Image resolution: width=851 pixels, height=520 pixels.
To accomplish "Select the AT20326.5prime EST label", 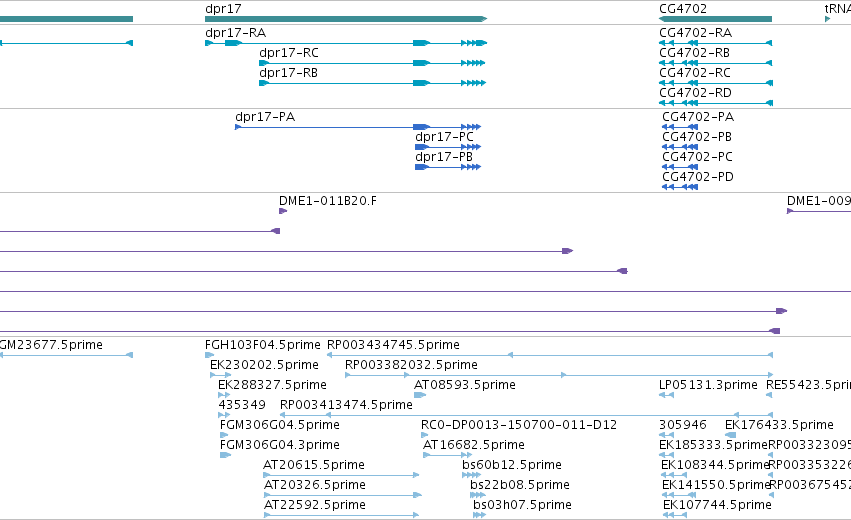I will click(315, 486).
